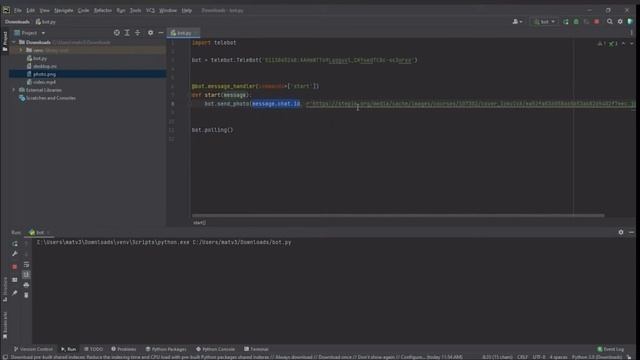
Task: Open the Refactor menu
Action: point(102,10)
